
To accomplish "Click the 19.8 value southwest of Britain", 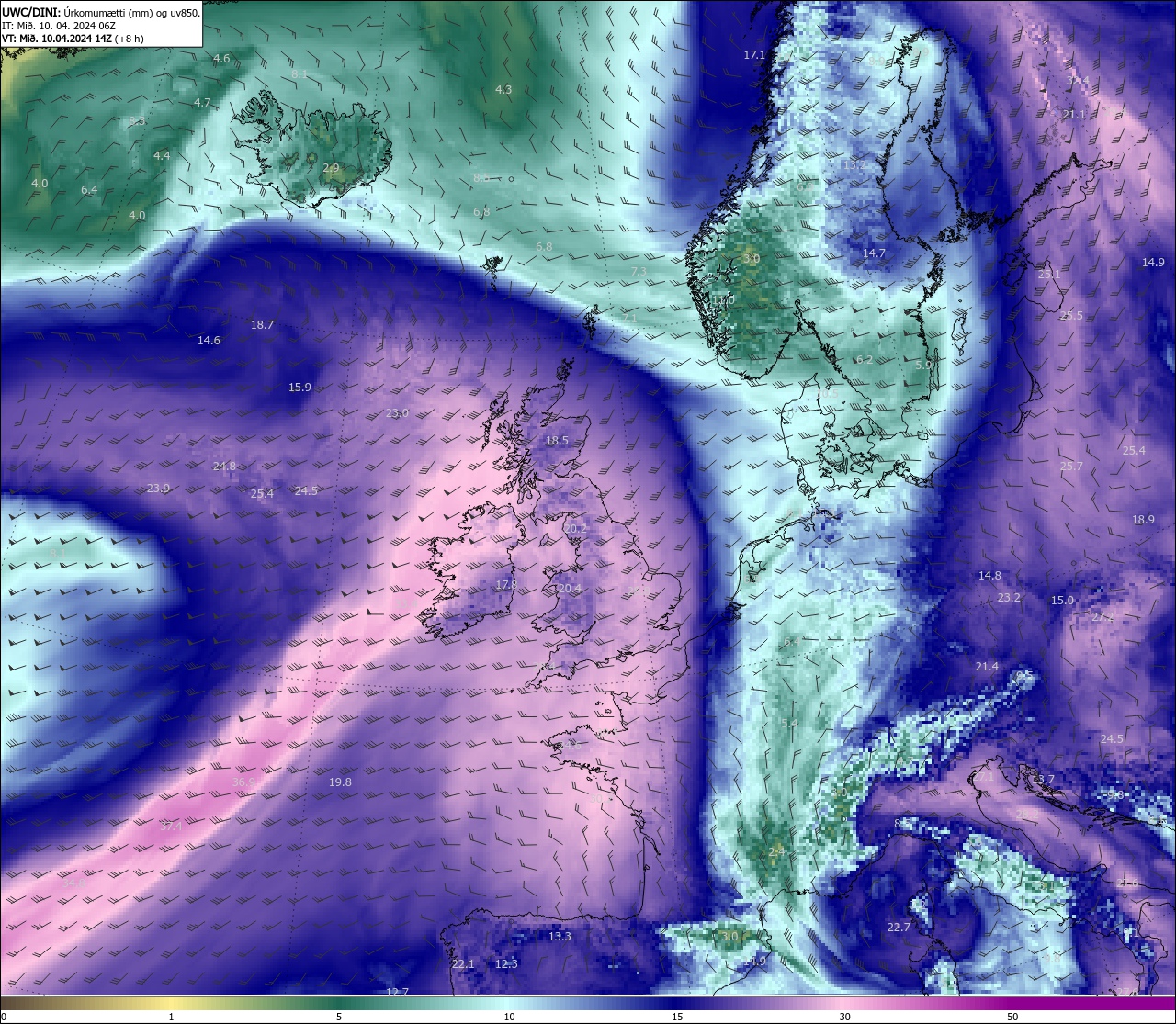I will [x=340, y=782].
